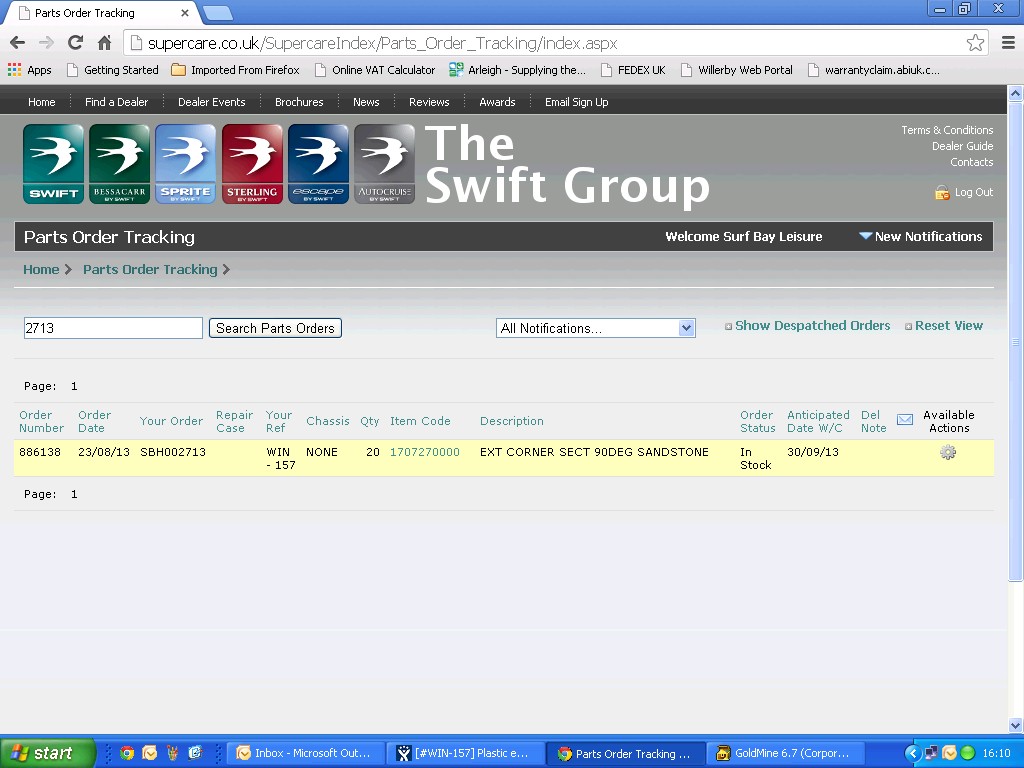Launch Chrome from the quick launch bar
The image size is (1024, 768).
(x=127, y=753)
